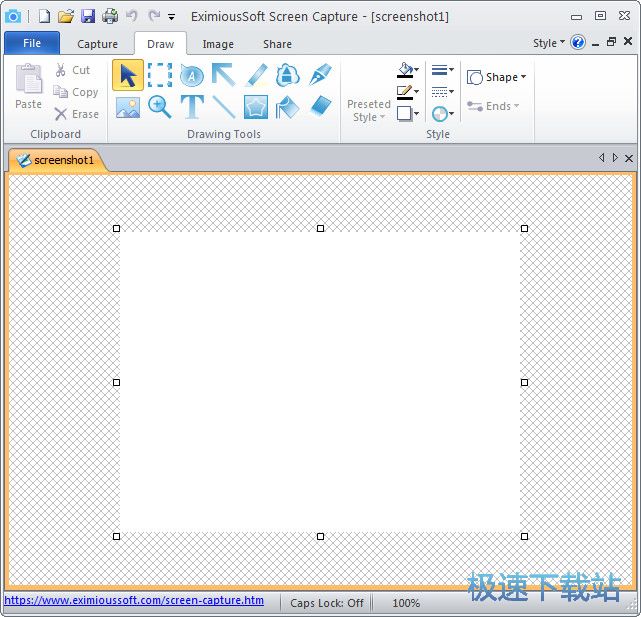641x617 pixels.
Task: Select the Text tool with T icon
Action: pos(192,107)
